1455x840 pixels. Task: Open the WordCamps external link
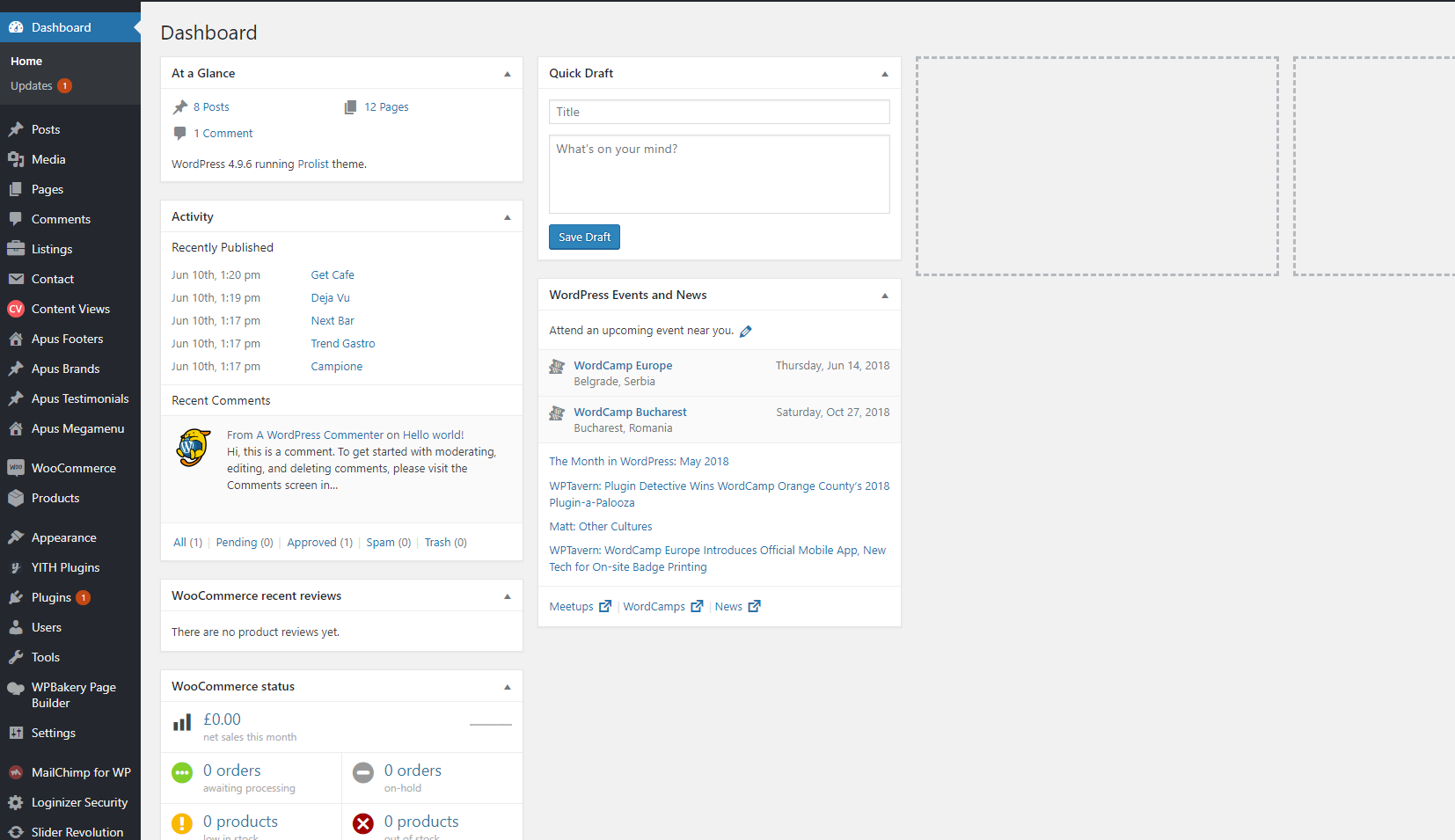point(663,607)
